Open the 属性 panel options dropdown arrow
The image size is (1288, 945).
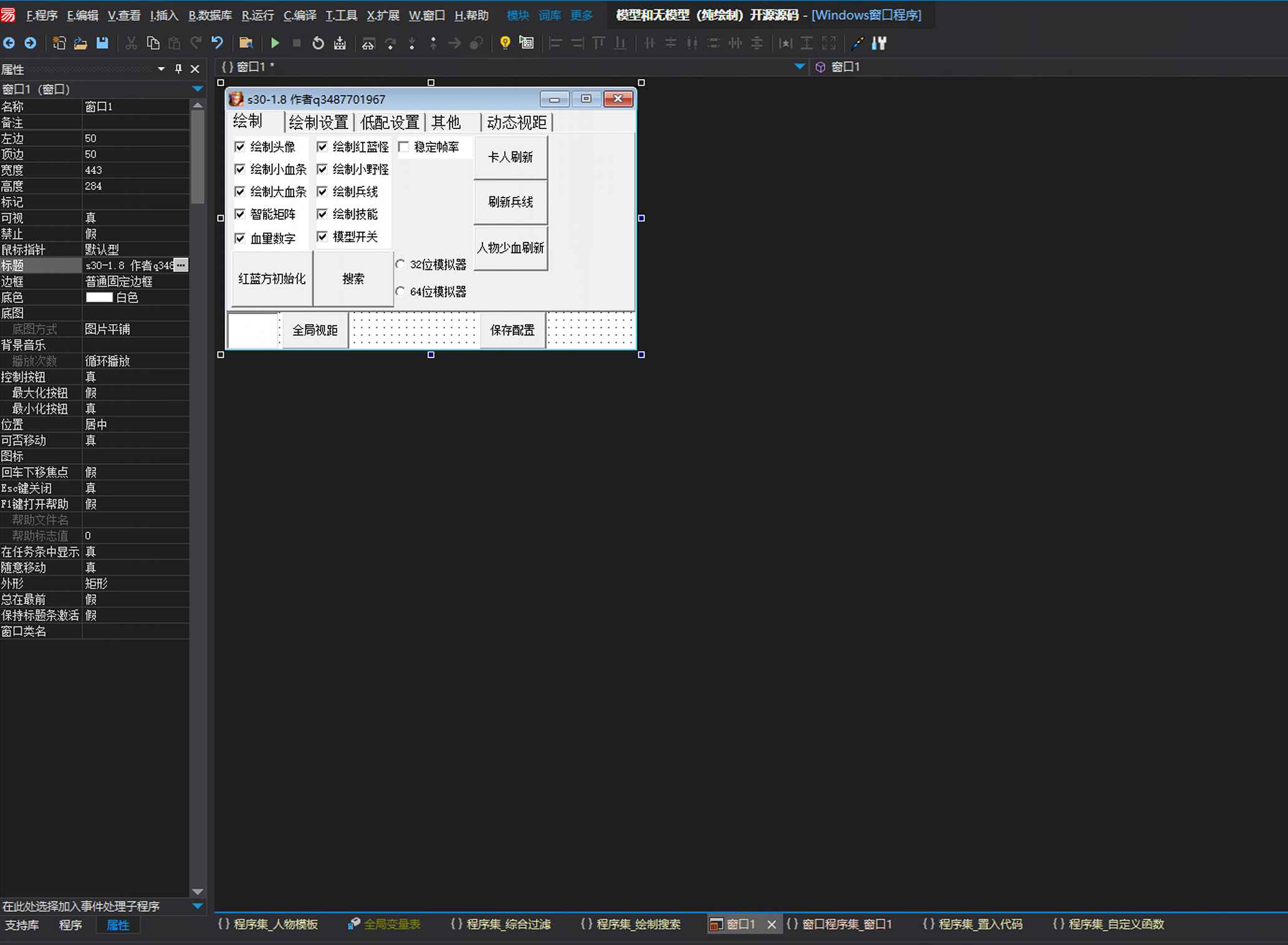[161, 69]
